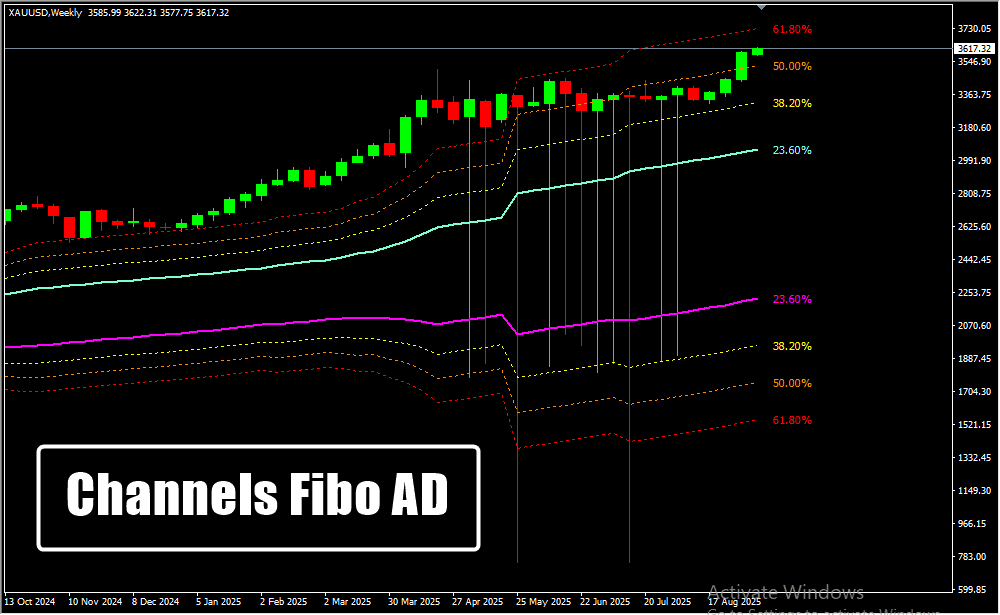This screenshot has height=615, width=1000.
Task: Click the latest green candle at the price line
Action: point(757,51)
